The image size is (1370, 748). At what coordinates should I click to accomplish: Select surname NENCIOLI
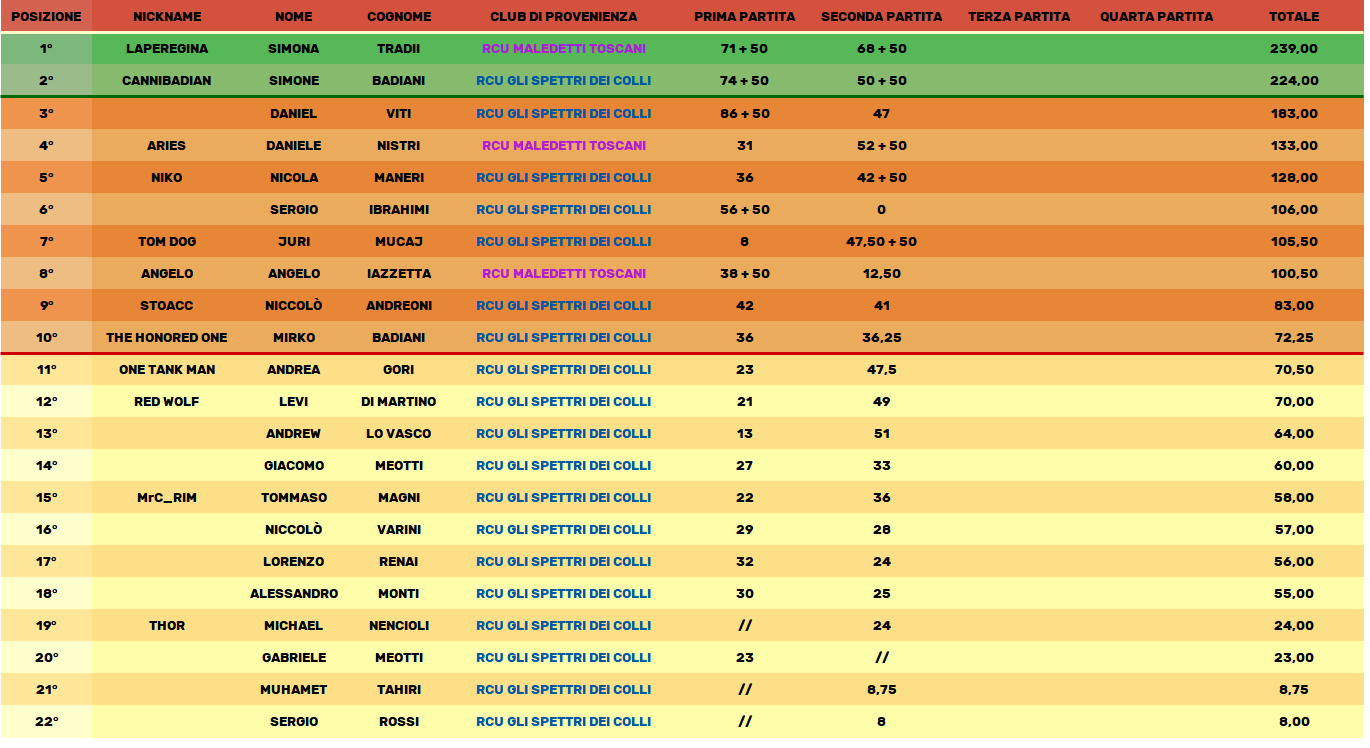(399, 626)
